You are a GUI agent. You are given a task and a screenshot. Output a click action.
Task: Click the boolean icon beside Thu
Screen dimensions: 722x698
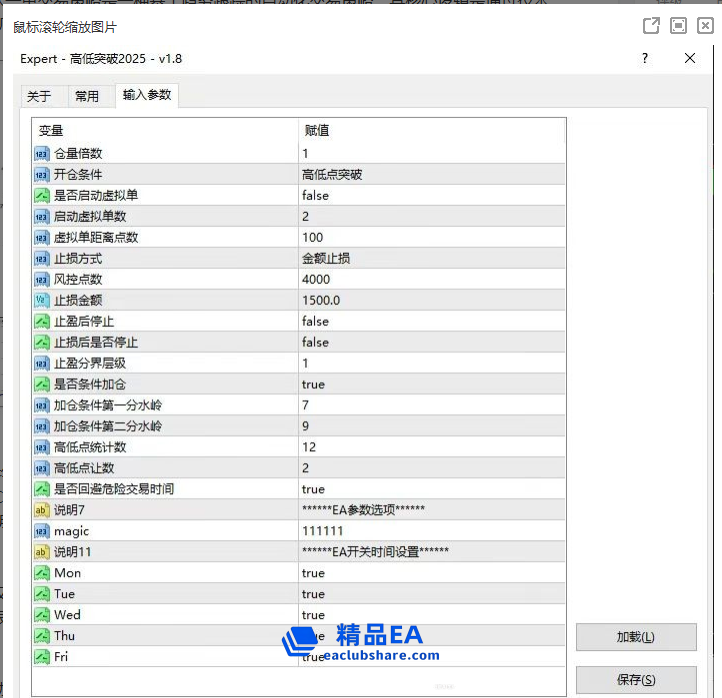coord(41,636)
